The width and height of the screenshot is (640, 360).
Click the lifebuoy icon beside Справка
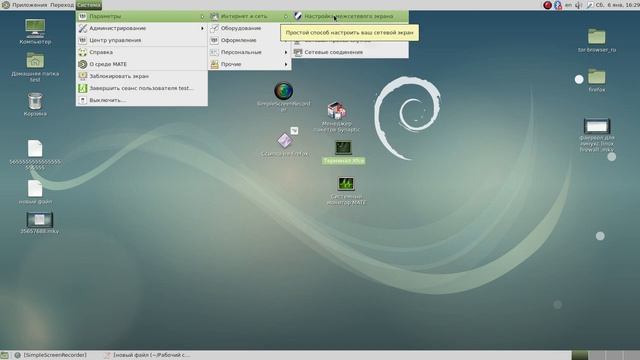click(x=83, y=52)
